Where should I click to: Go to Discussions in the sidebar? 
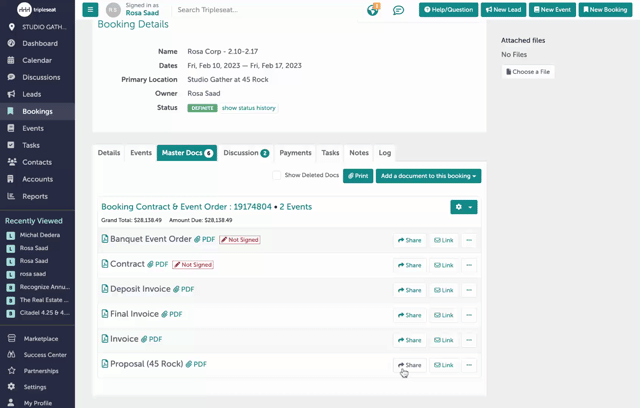pyautogui.click(x=41, y=77)
